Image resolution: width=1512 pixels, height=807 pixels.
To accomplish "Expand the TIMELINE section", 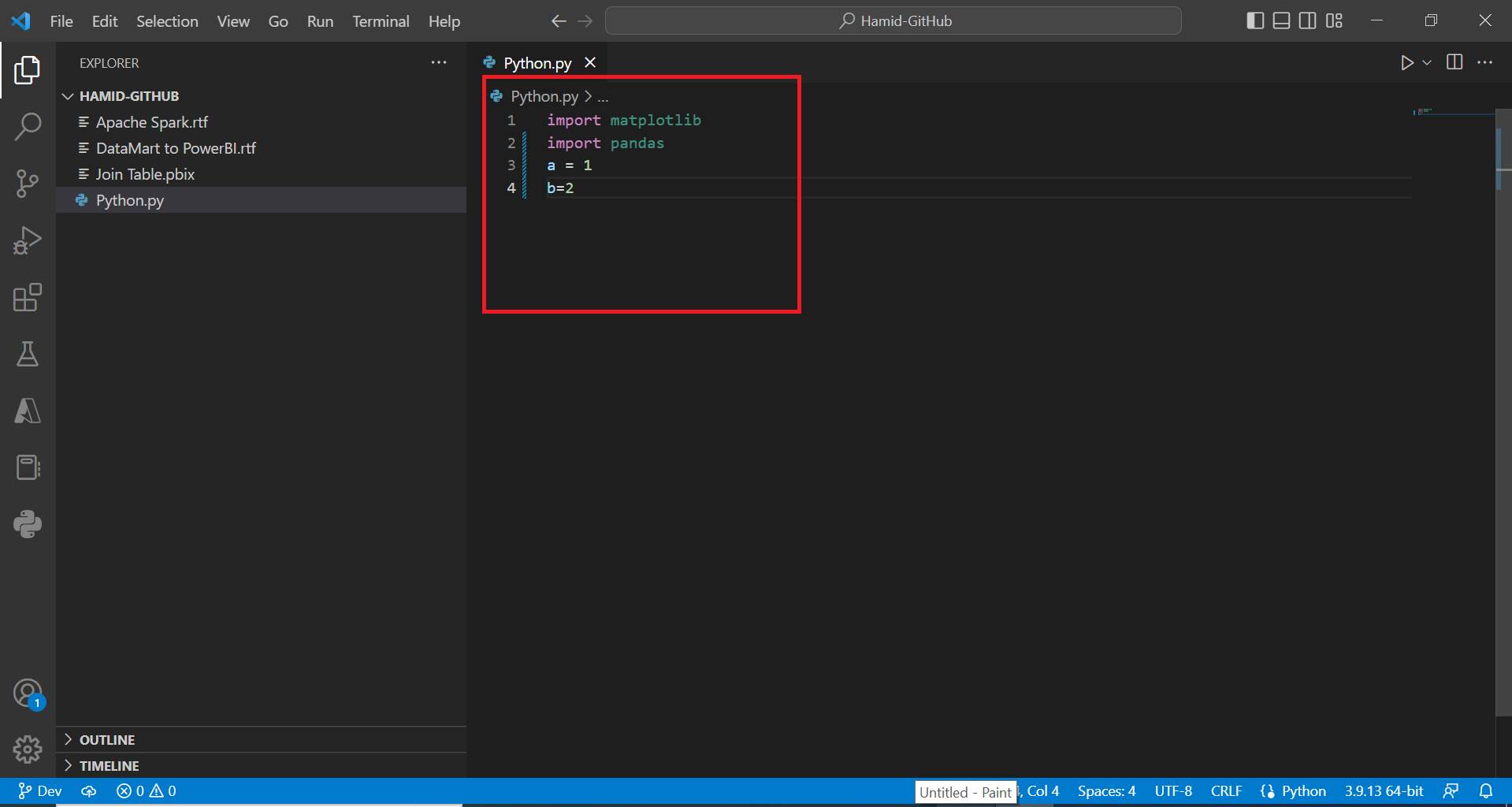I will point(262,766).
